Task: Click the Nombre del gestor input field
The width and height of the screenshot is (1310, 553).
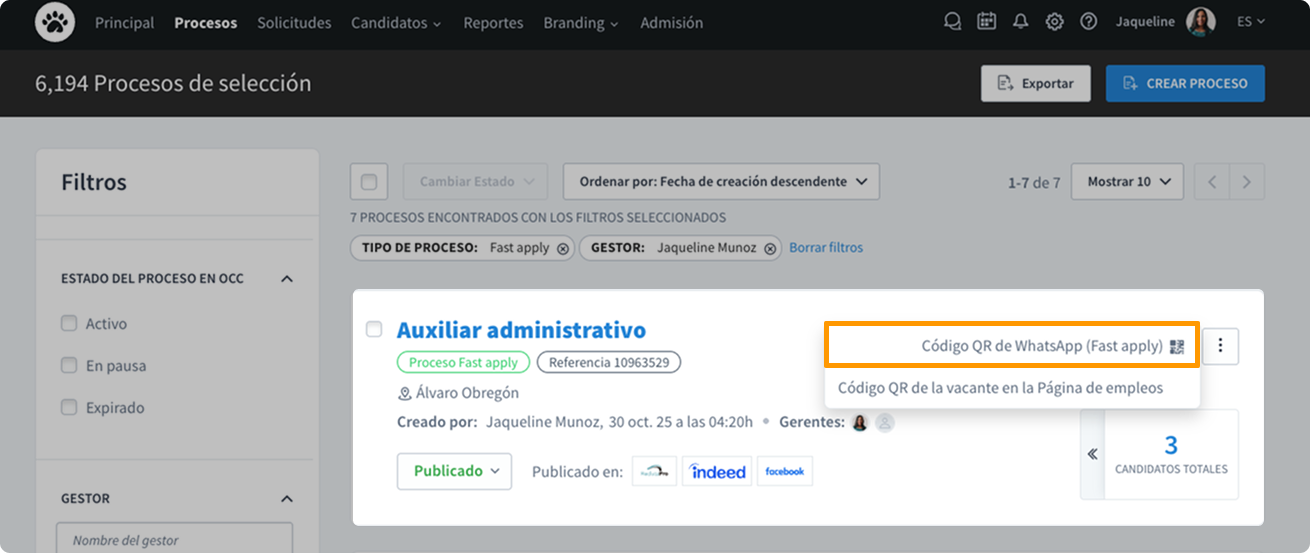Action: coord(174,540)
